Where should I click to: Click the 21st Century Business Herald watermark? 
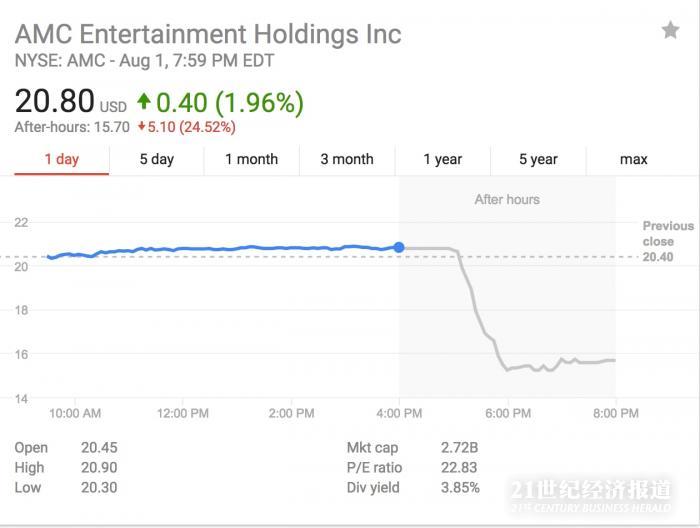pyautogui.click(x=590, y=493)
